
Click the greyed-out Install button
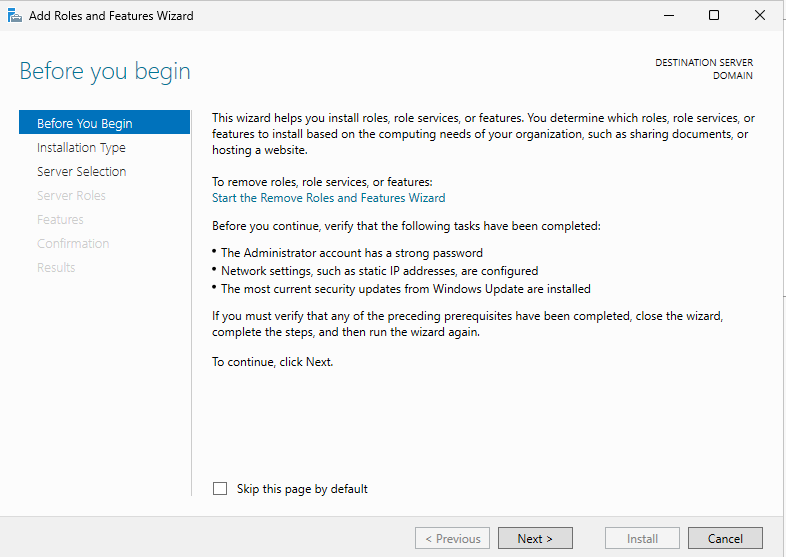coord(642,538)
